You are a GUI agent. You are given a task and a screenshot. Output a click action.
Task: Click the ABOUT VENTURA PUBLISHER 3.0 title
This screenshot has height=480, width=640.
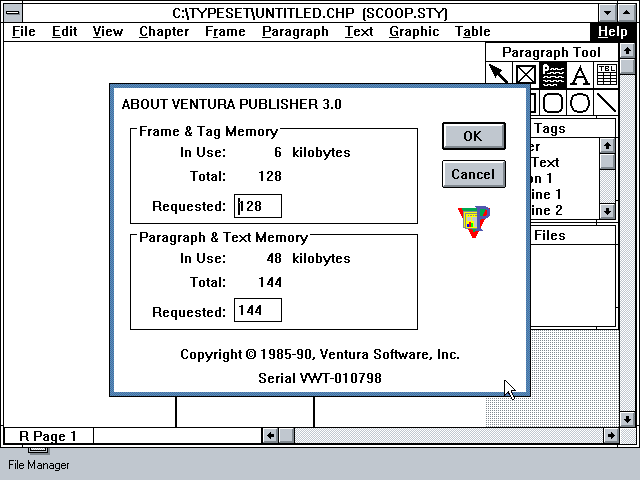click(231, 104)
